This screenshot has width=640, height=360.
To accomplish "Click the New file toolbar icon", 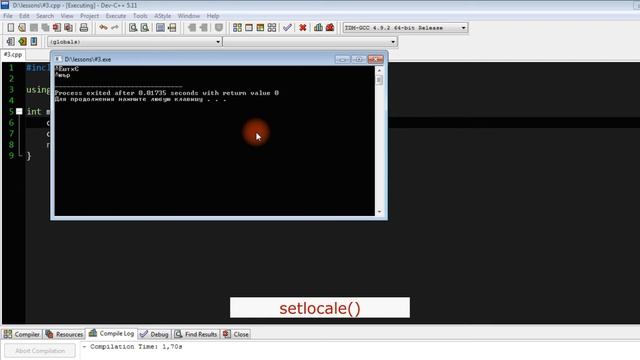I will click(11, 27).
